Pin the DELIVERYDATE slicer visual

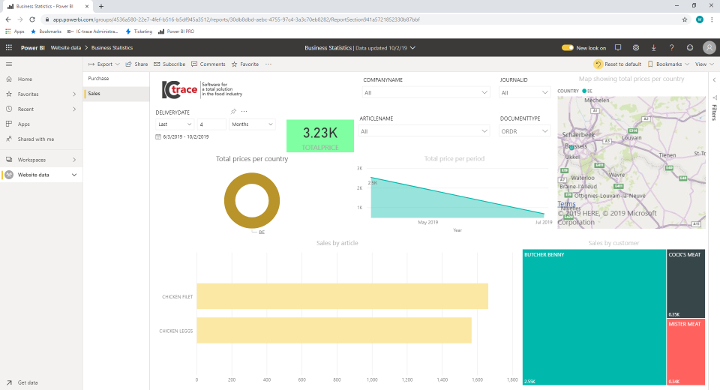pyautogui.click(x=233, y=112)
